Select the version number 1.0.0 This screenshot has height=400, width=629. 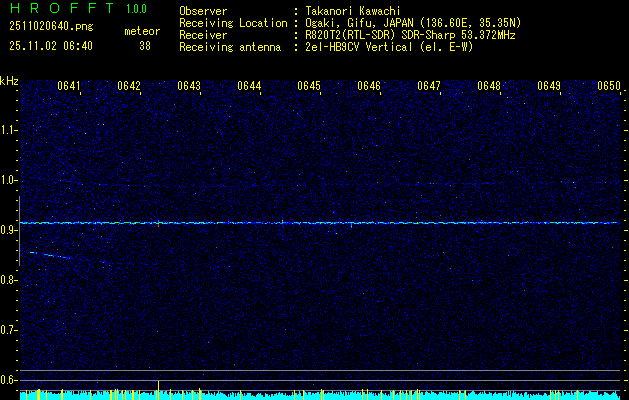(136, 9)
